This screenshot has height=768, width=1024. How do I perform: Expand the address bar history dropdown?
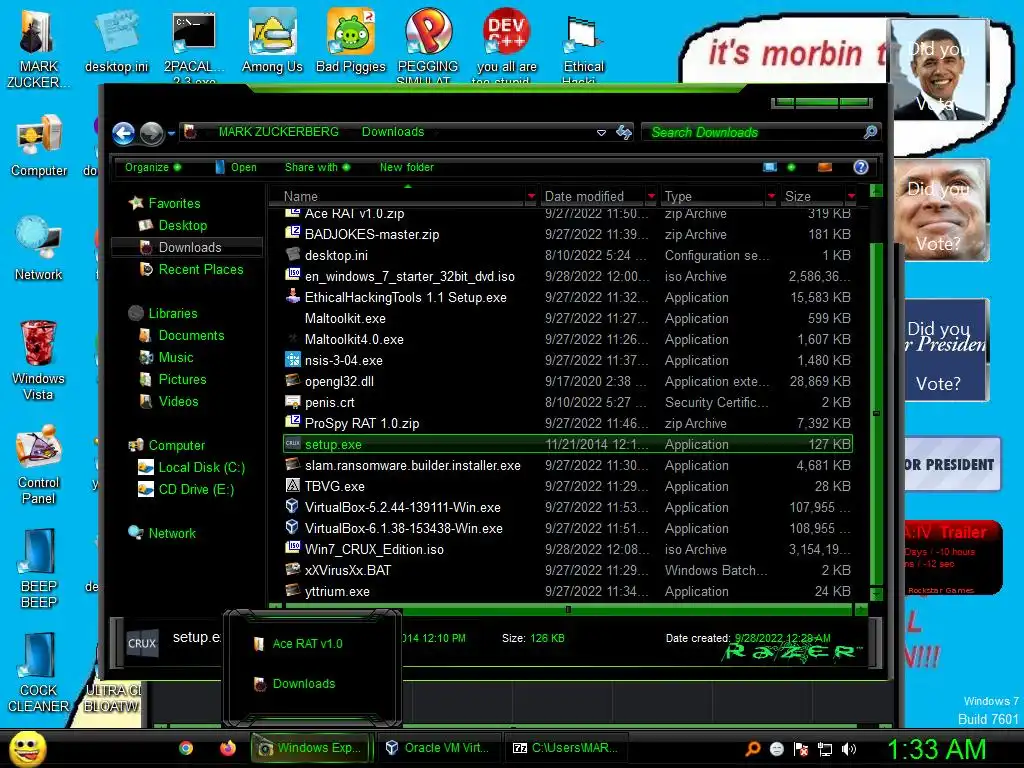pos(601,133)
